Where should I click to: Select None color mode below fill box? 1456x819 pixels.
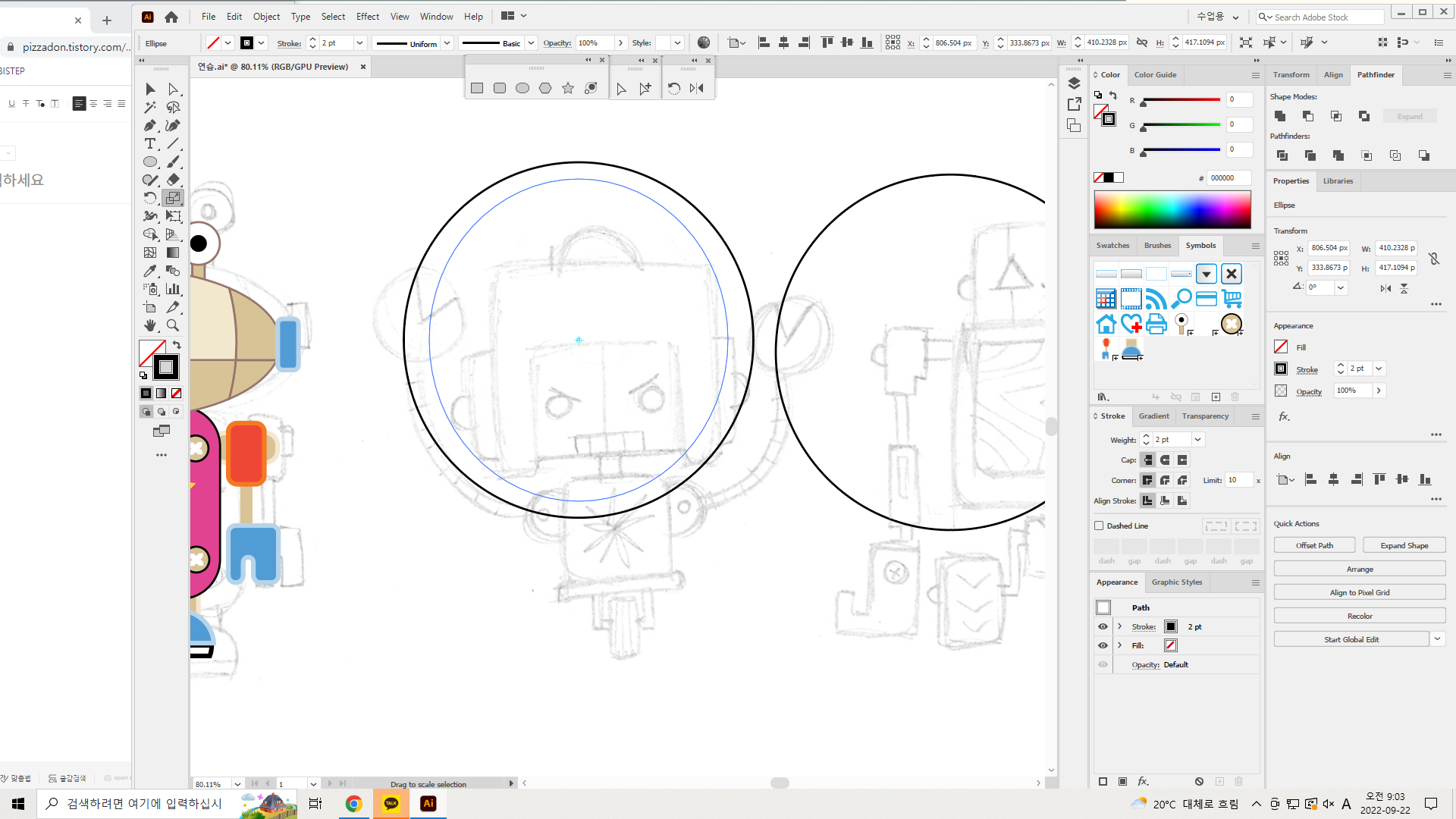coord(176,394)
